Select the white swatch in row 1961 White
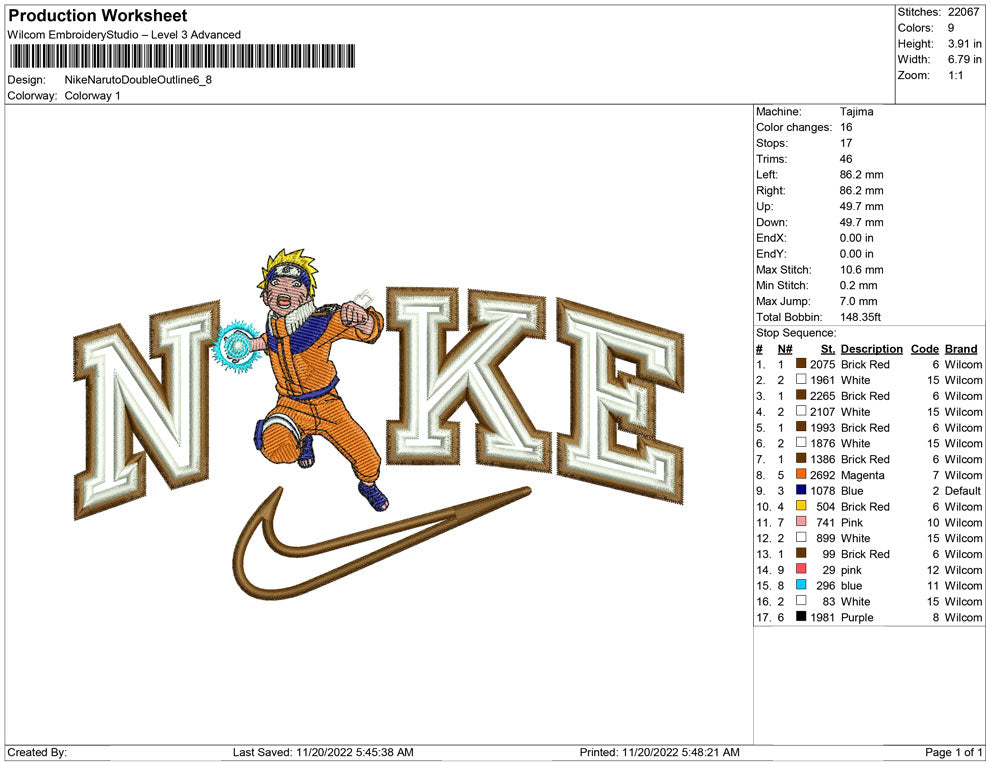Viewport: 990px width, 762px height. (x=801, y=379)
